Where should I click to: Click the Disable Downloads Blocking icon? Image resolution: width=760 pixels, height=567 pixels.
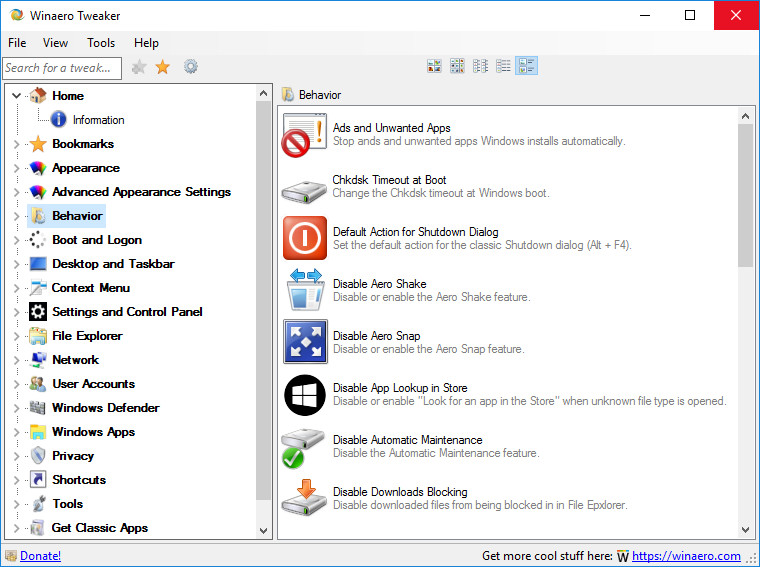[304, 498]
